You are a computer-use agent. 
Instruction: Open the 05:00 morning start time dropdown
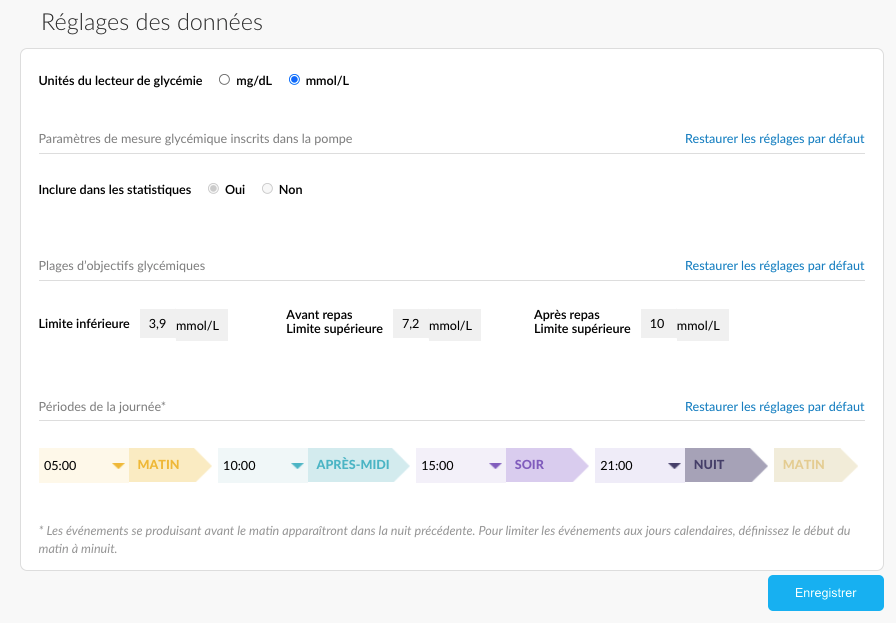pyautogui.click(x=84, y=465)
